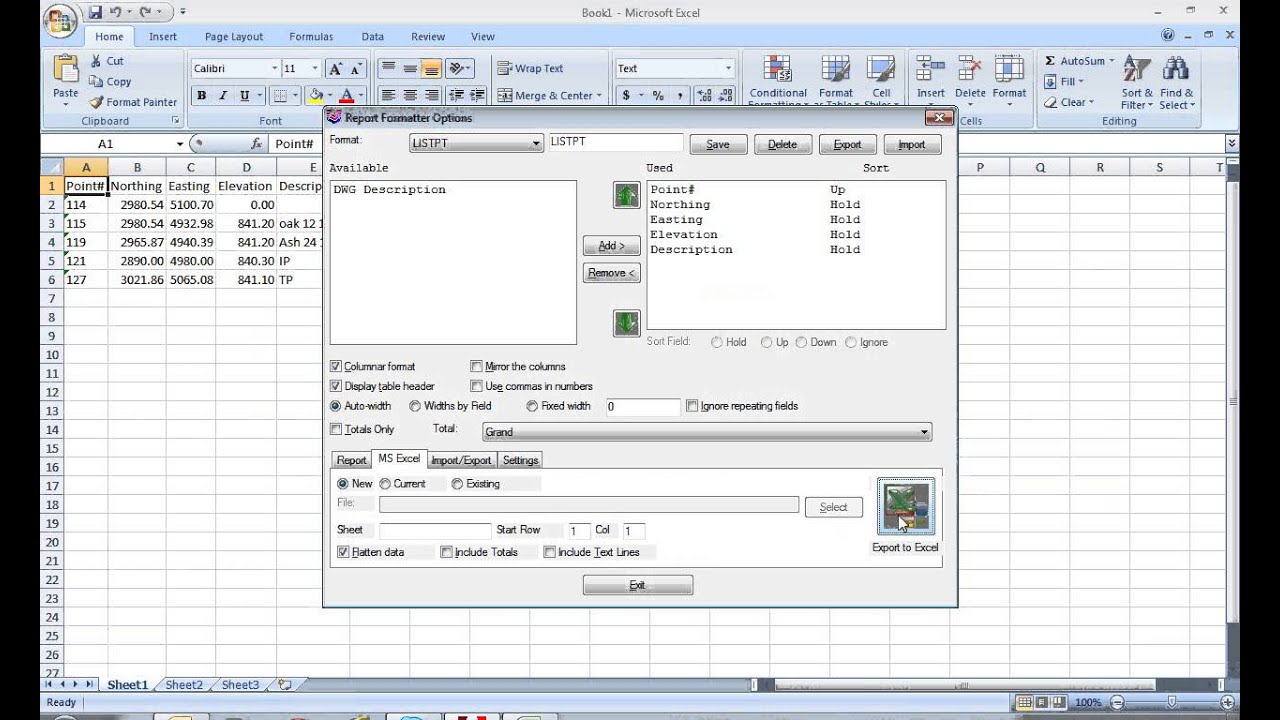The height and width of the screenshot is (720, 1280).
Task: Click Add > button
Action: point(611,245)
